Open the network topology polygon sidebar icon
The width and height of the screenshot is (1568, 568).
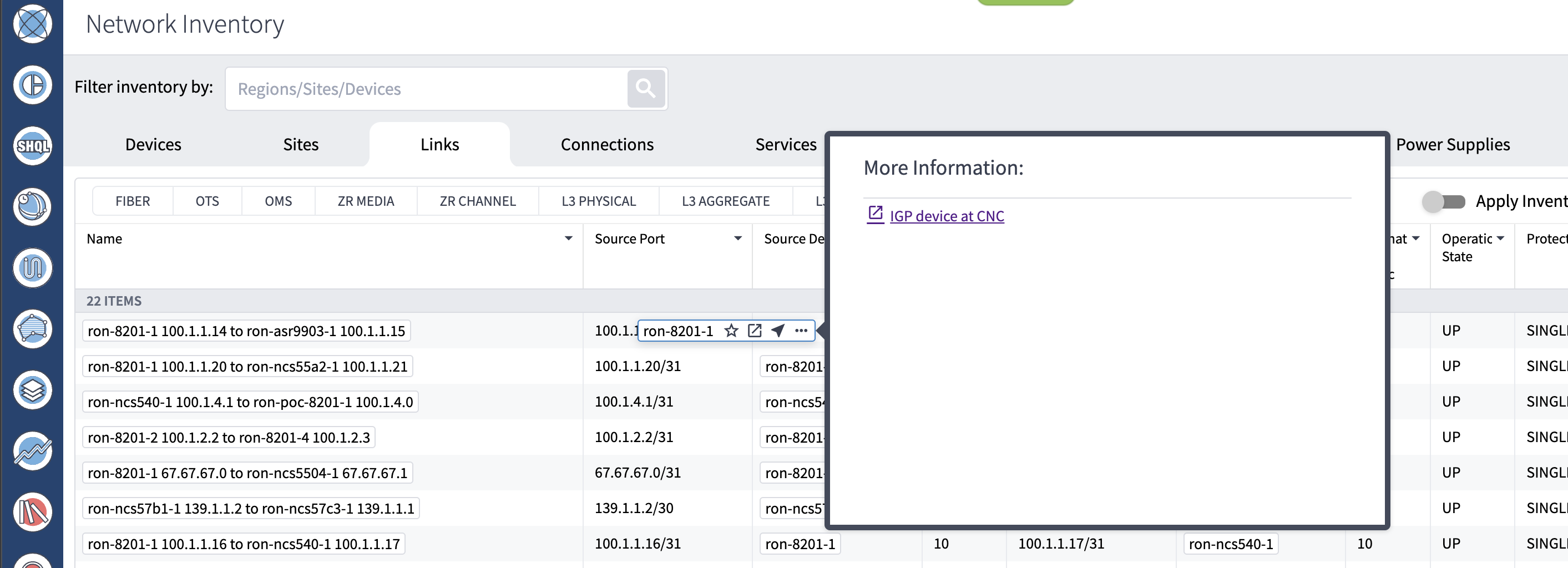click(x=32, y=329)
